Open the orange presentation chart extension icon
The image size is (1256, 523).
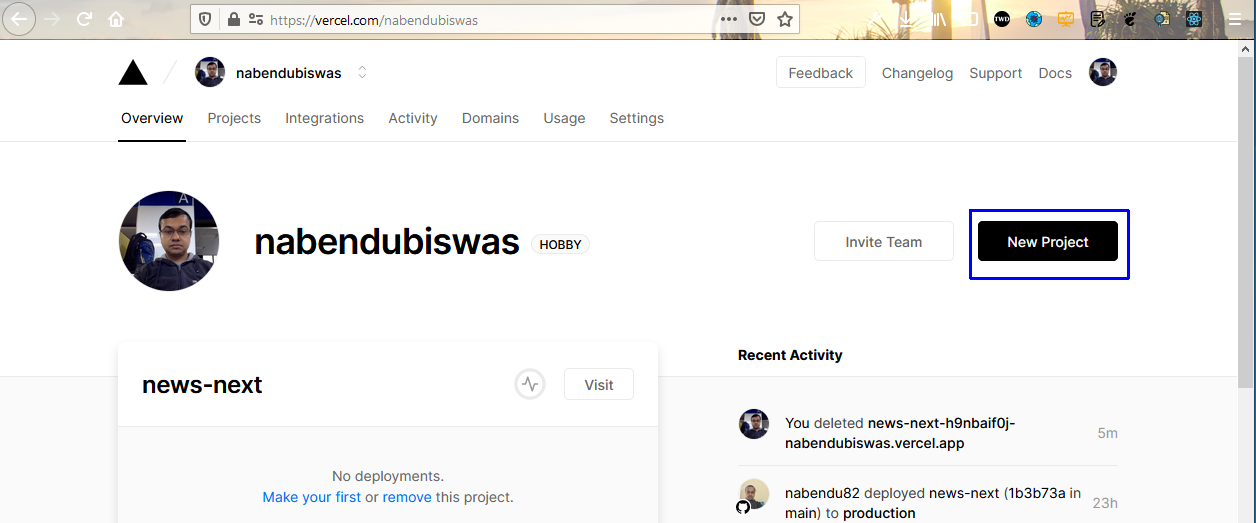click(x=1066, y=19)
